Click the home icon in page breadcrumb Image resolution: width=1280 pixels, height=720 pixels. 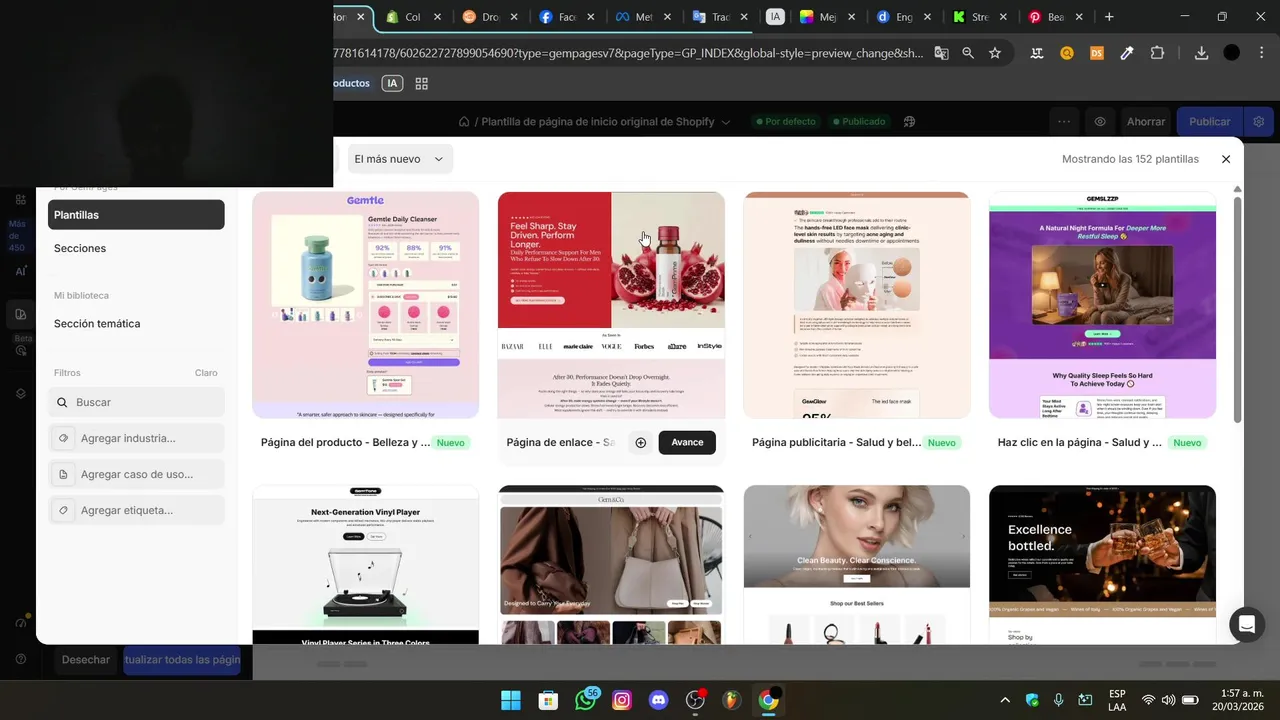pyautogui.click(x=464, y=122)
